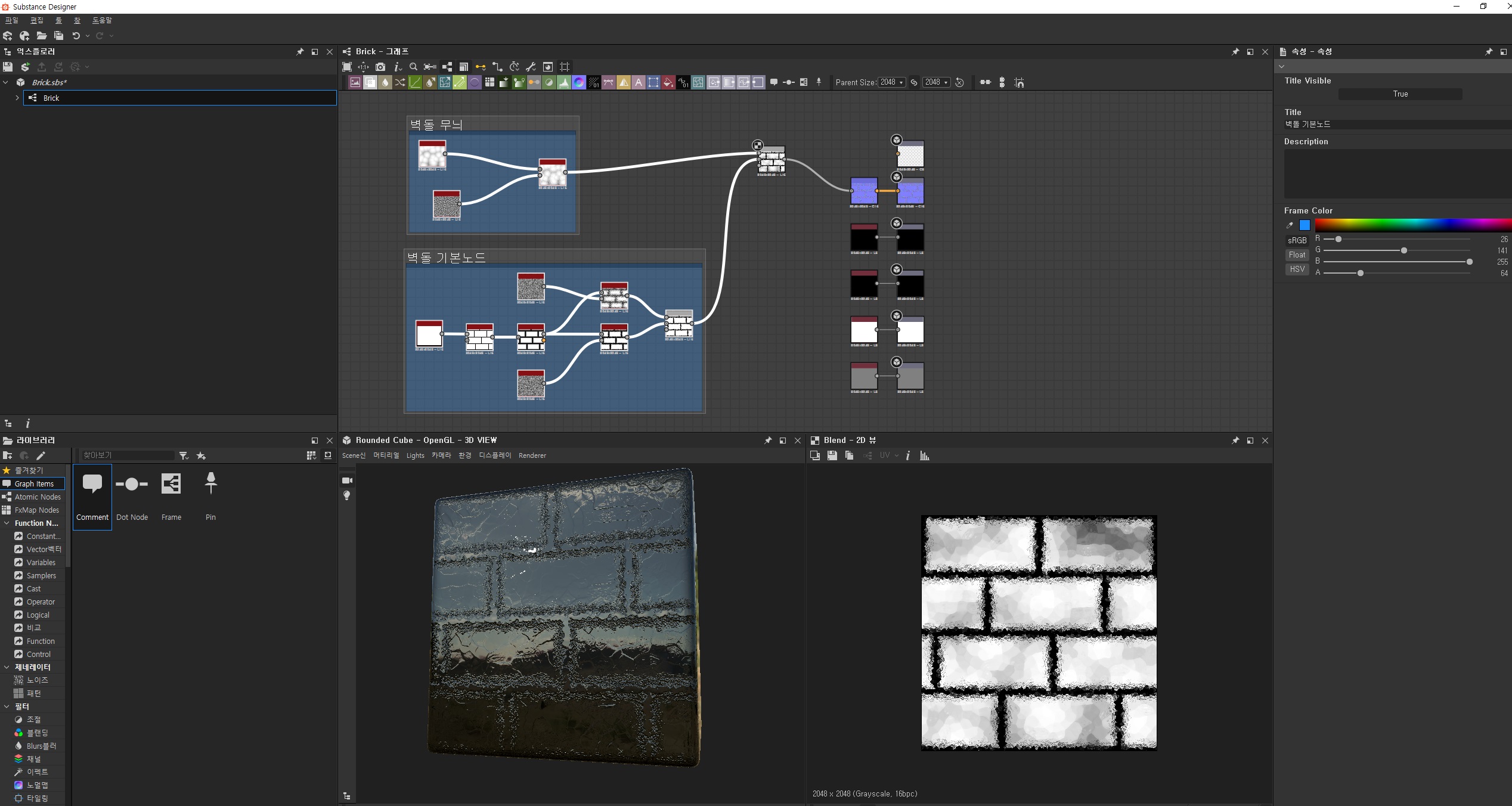Screen dimensions: 1512x806
Task: Add a Text node (letter A icon)
Action: (639, 83)
